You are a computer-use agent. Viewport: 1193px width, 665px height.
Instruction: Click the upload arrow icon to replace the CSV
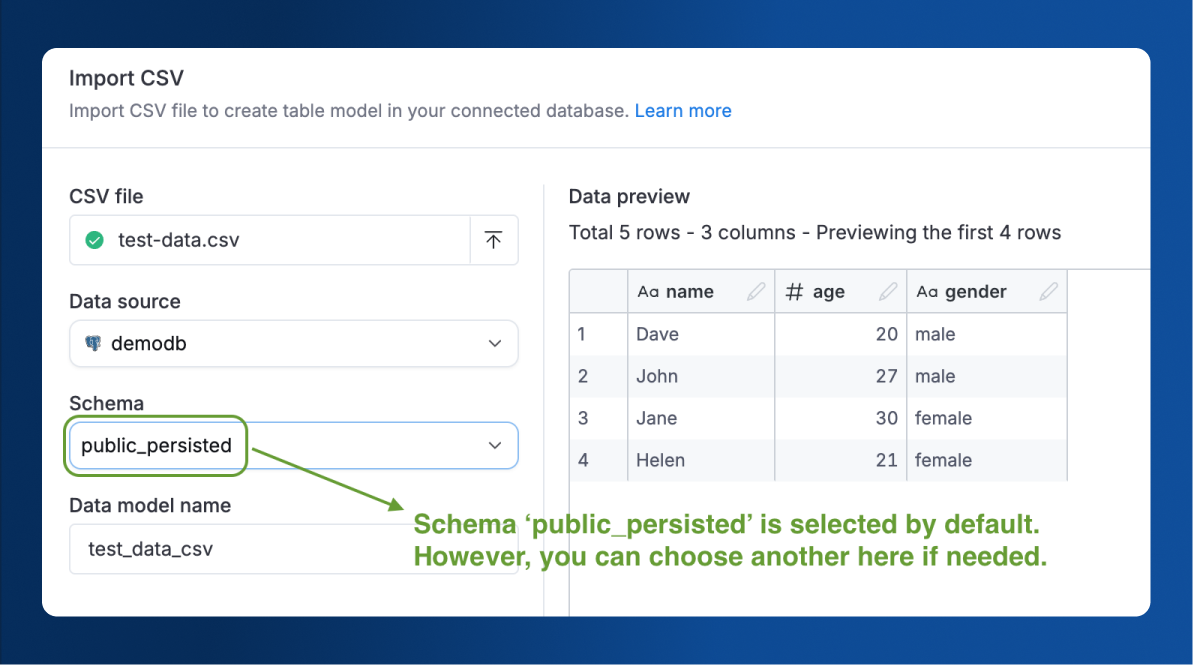tap(493, 240)
